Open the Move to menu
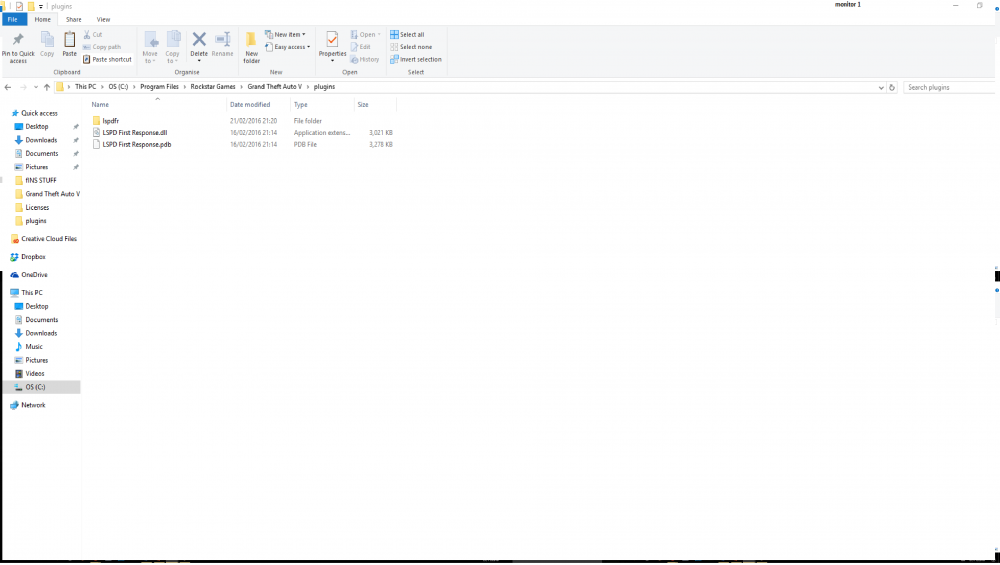The height and width of the screenshot is (565, 1000). point(150,47)
